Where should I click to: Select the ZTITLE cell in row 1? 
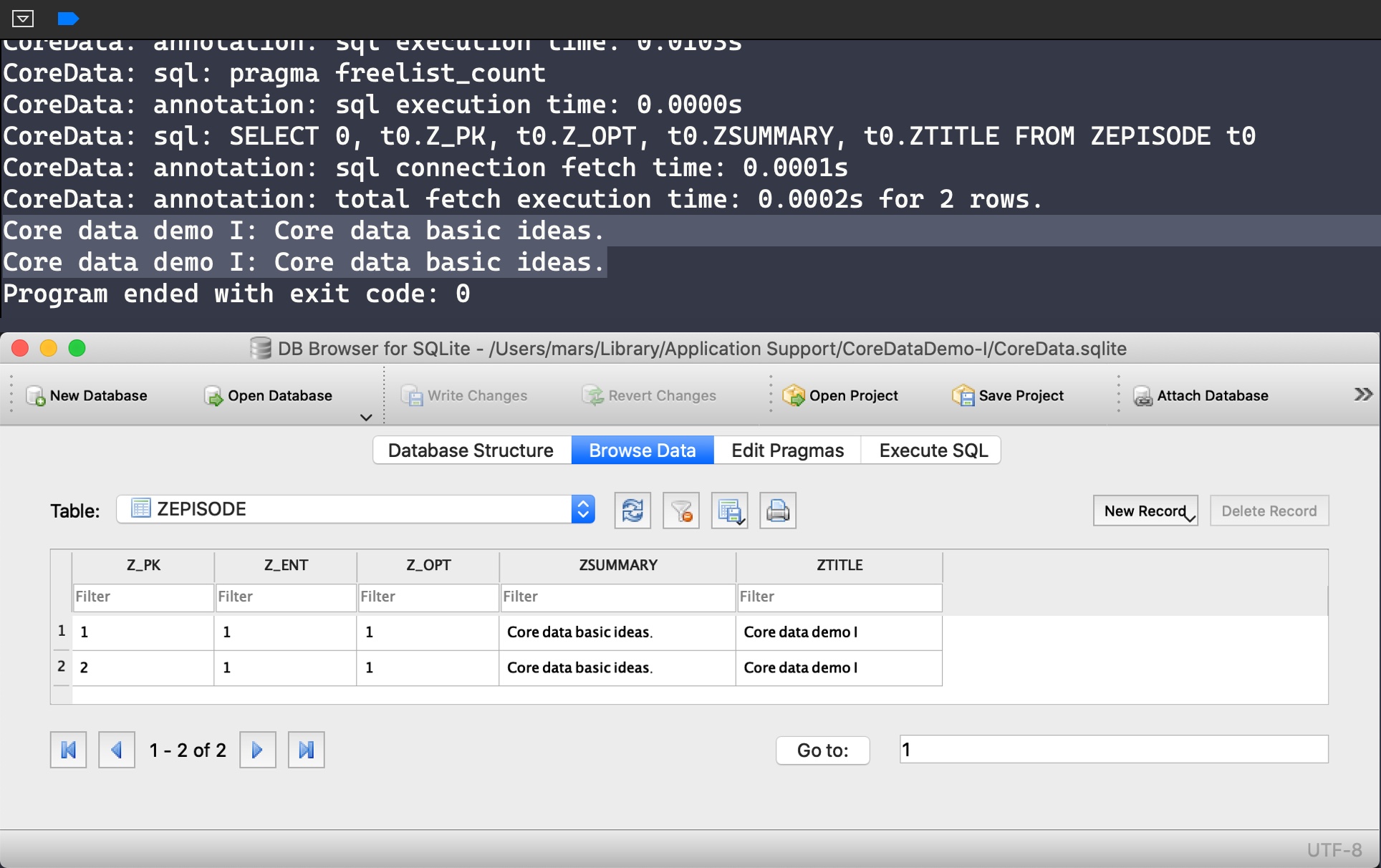coord(839,632)
